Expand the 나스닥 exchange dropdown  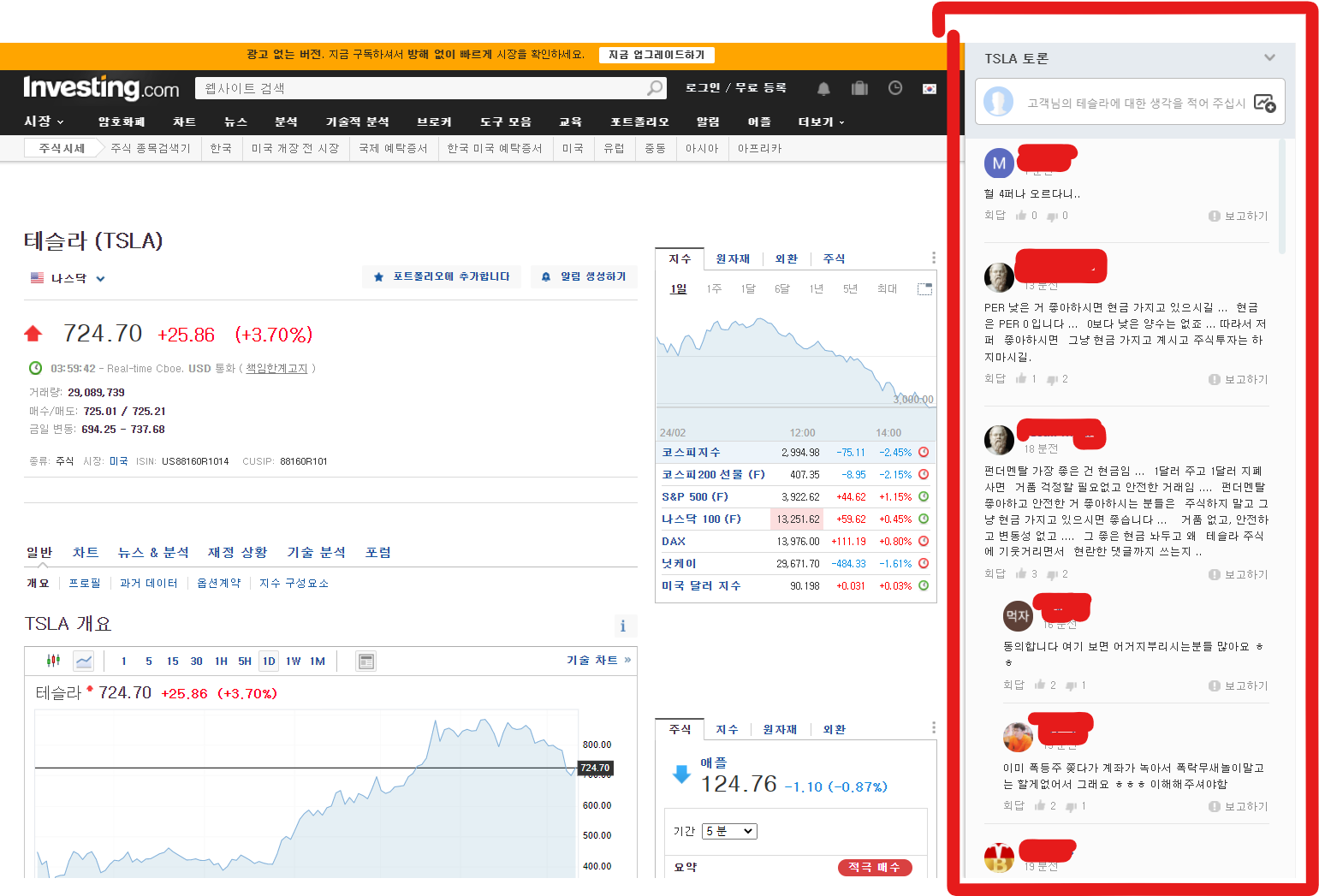point(68,278)
